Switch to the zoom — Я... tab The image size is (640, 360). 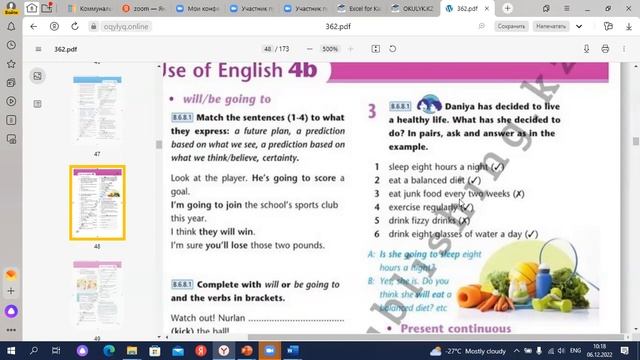click(144, 8)
